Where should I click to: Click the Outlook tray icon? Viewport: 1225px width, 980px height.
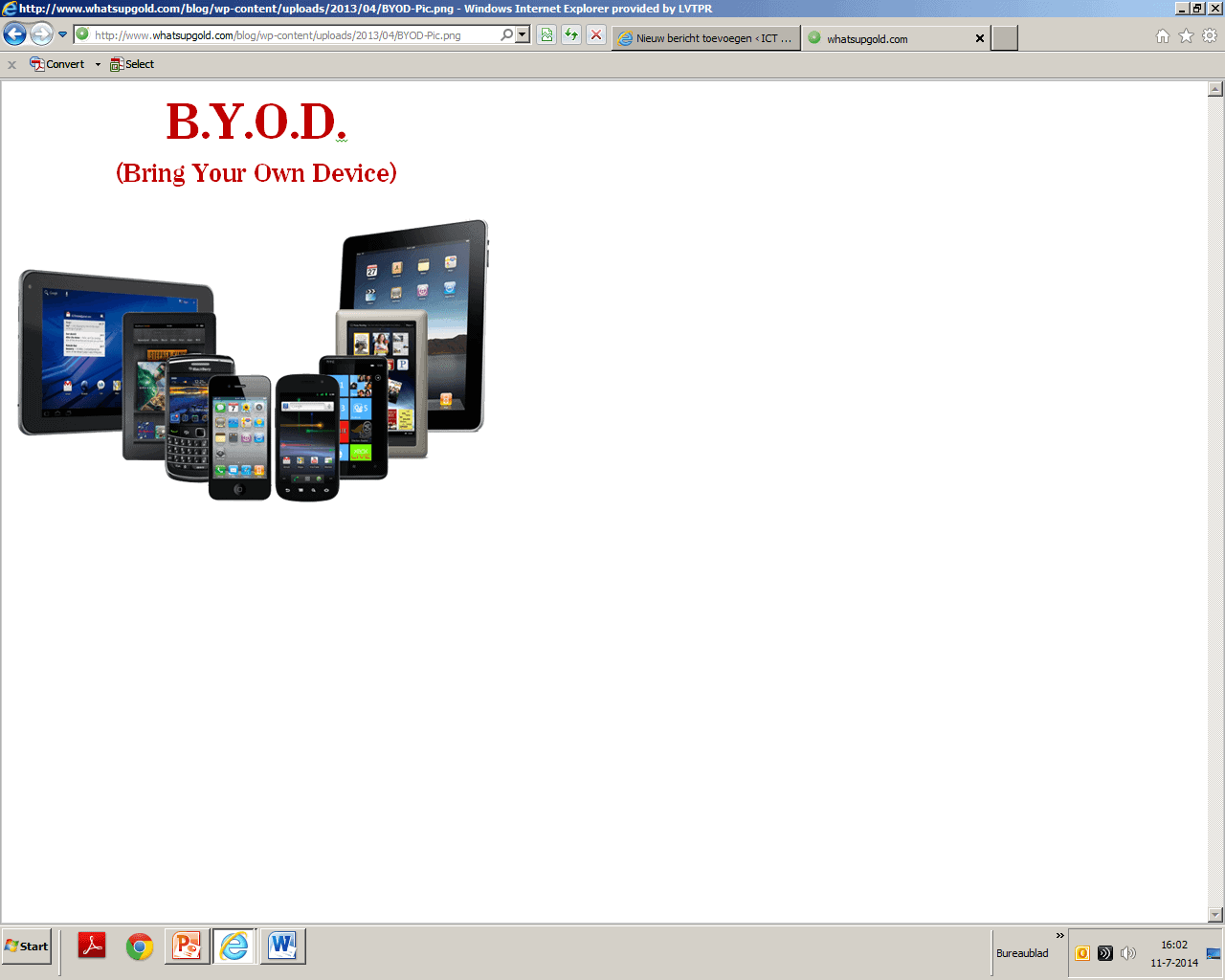(x=1082, y=953)
